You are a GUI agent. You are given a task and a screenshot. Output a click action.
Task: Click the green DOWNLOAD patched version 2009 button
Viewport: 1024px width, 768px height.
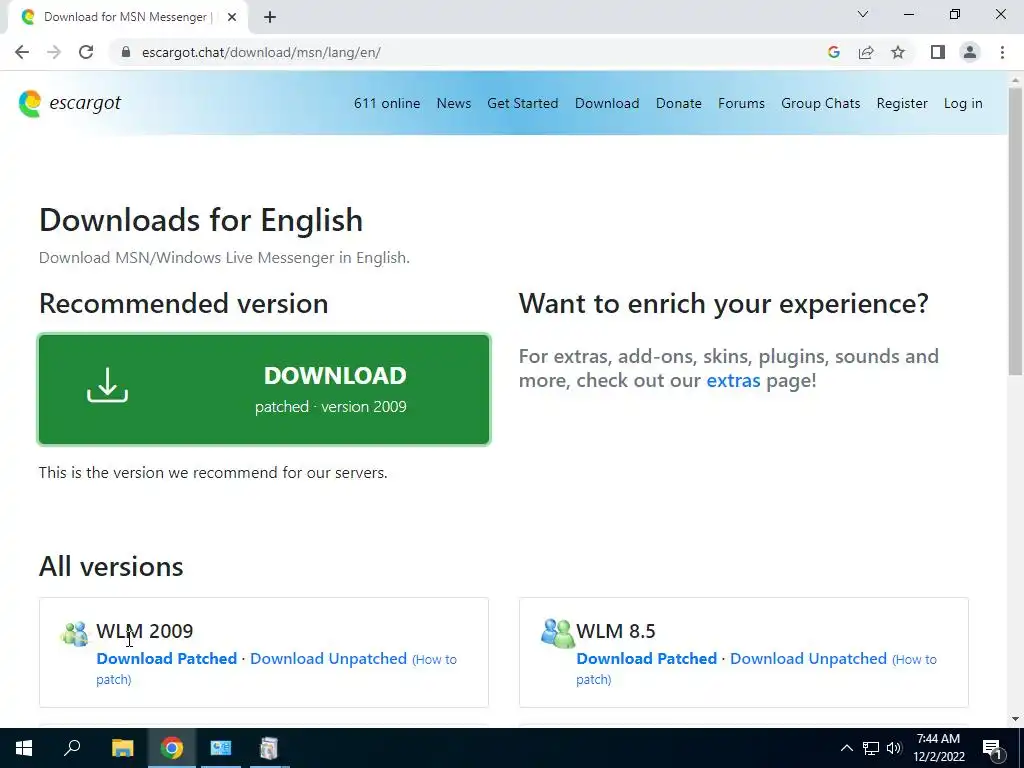(264, 389)
